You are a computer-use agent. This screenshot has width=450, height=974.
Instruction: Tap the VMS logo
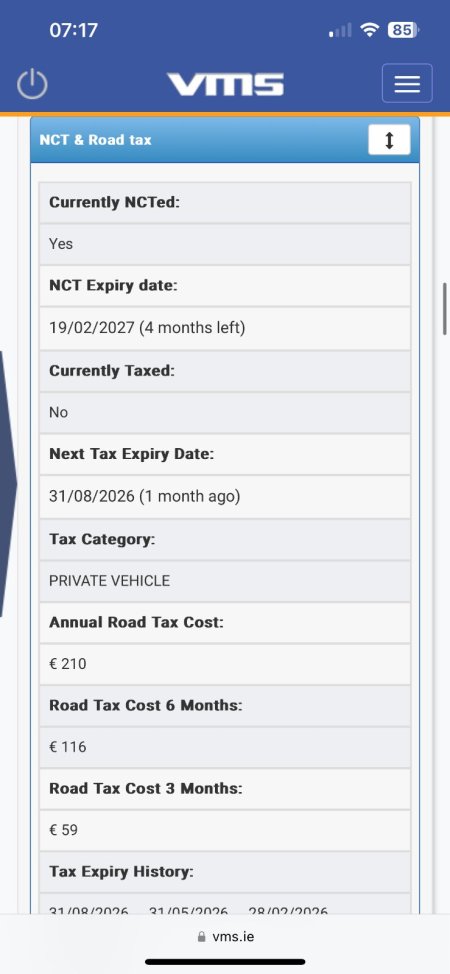tap(225, 84)
